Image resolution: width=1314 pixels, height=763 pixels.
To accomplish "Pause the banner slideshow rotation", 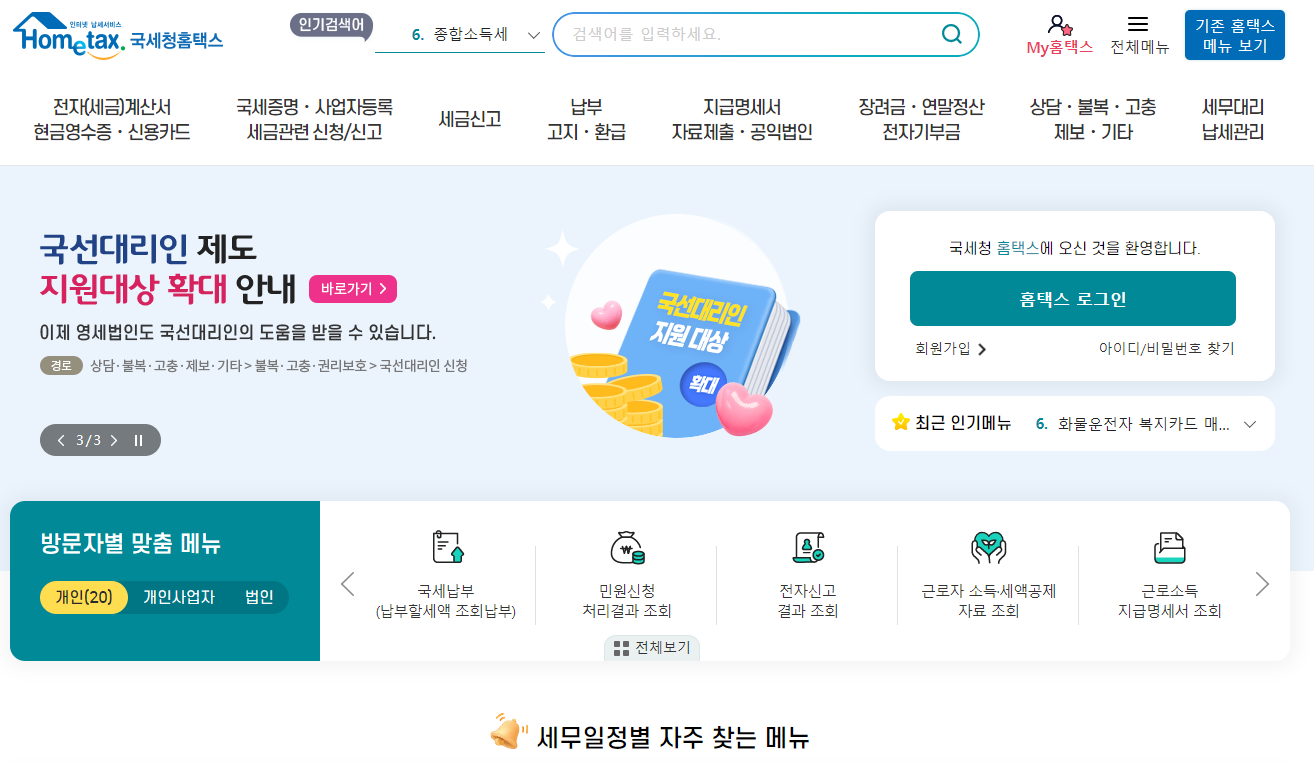I will click(137, 439).
